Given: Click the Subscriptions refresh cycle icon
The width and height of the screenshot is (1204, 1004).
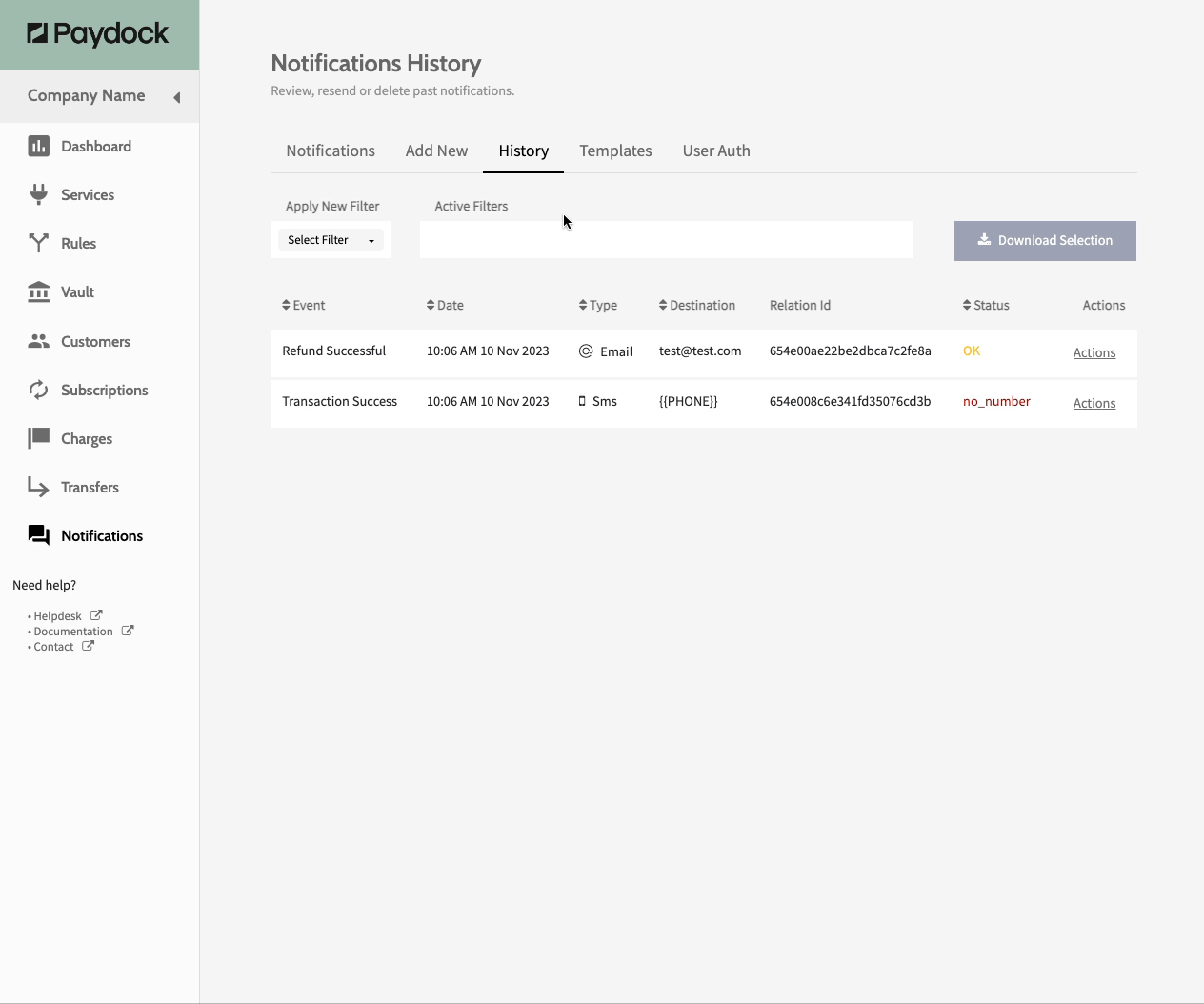Looking at the screenshot, I should [x=38, y=390].
